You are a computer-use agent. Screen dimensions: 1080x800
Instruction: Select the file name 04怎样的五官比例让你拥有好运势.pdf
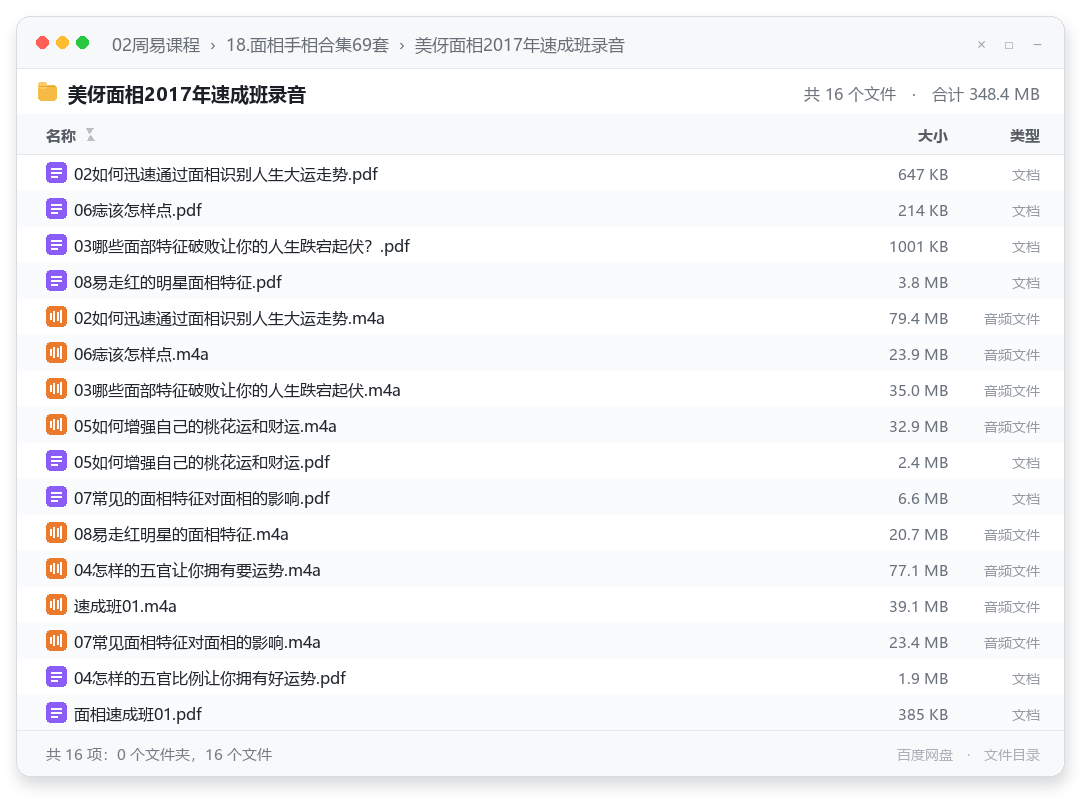pyautogui.click(x=209, y=679)
